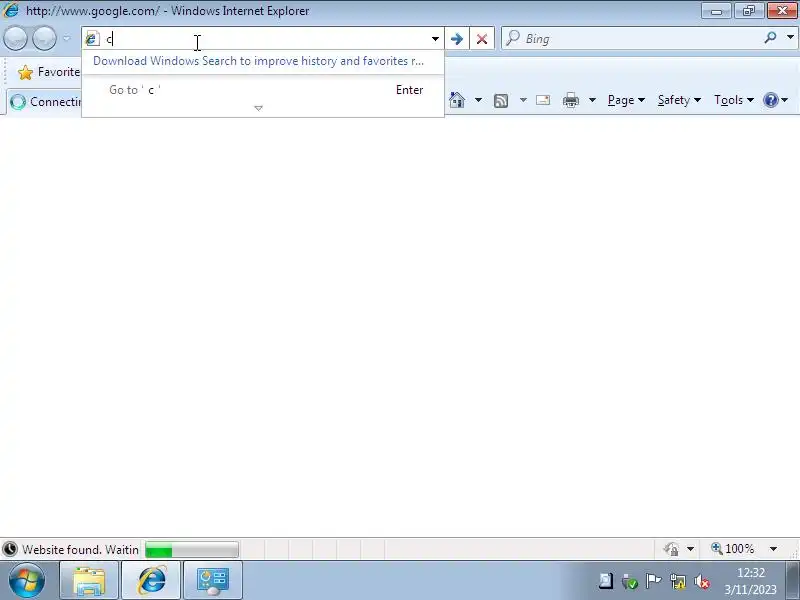Click the Go arrow next to the address bar
The height and width of the screenshot is (600, 800).
[457, 39]
